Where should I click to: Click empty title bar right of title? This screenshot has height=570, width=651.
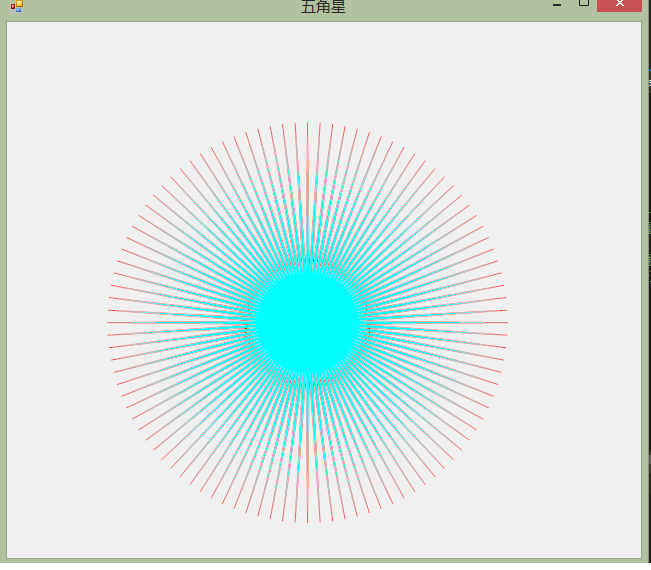(450, 6)
